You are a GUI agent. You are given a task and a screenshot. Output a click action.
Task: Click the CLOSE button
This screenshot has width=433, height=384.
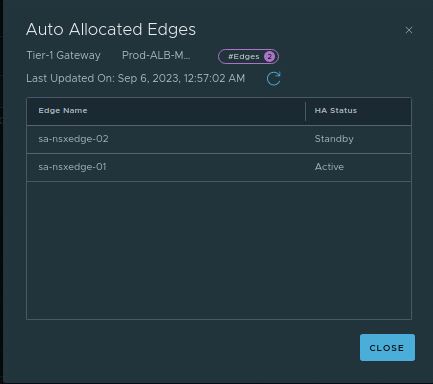coord(387,348)
